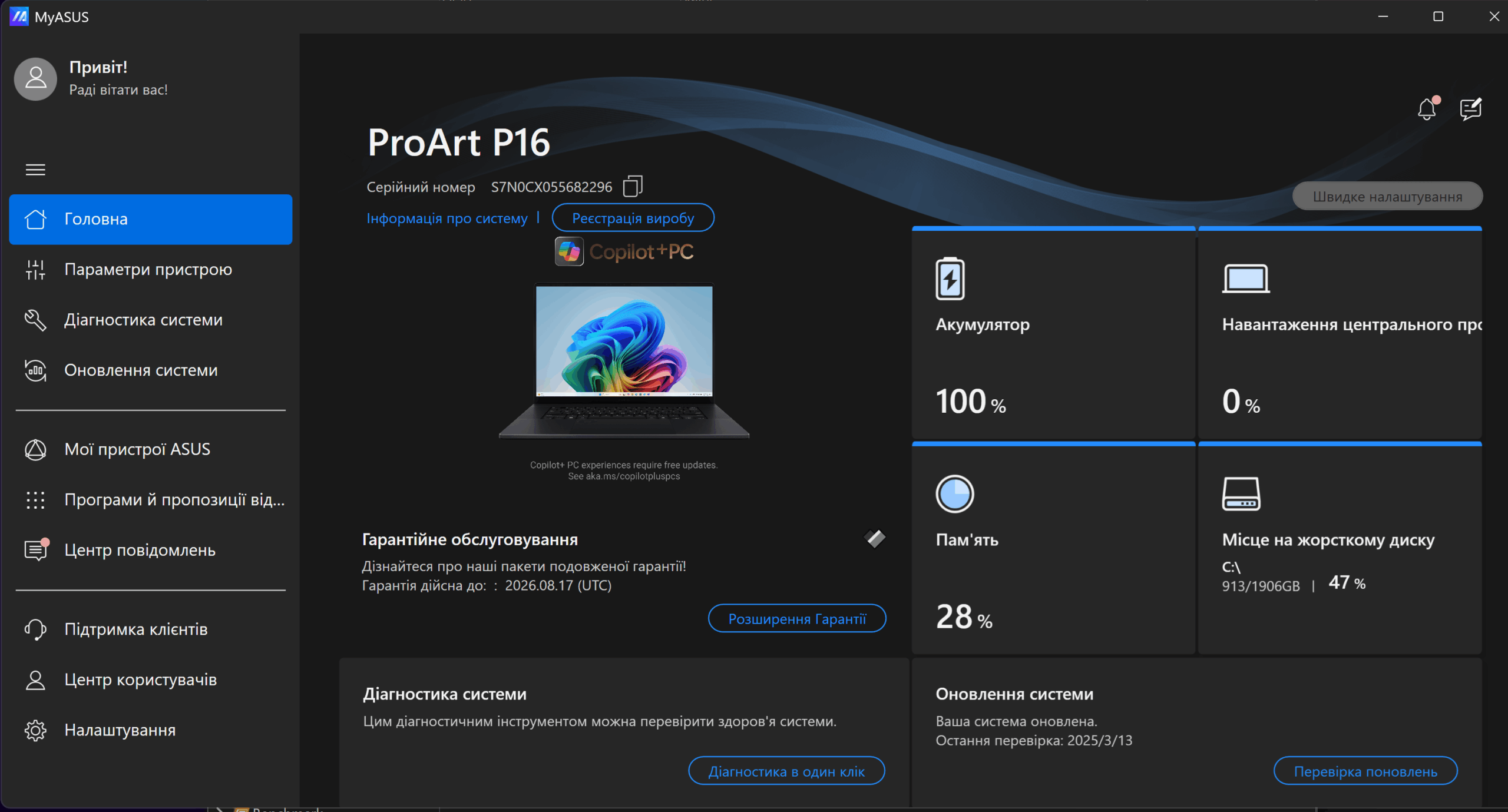Click the memory usage pie chart
This screenshot has height=812, width=1508.
tap(954, 493)
